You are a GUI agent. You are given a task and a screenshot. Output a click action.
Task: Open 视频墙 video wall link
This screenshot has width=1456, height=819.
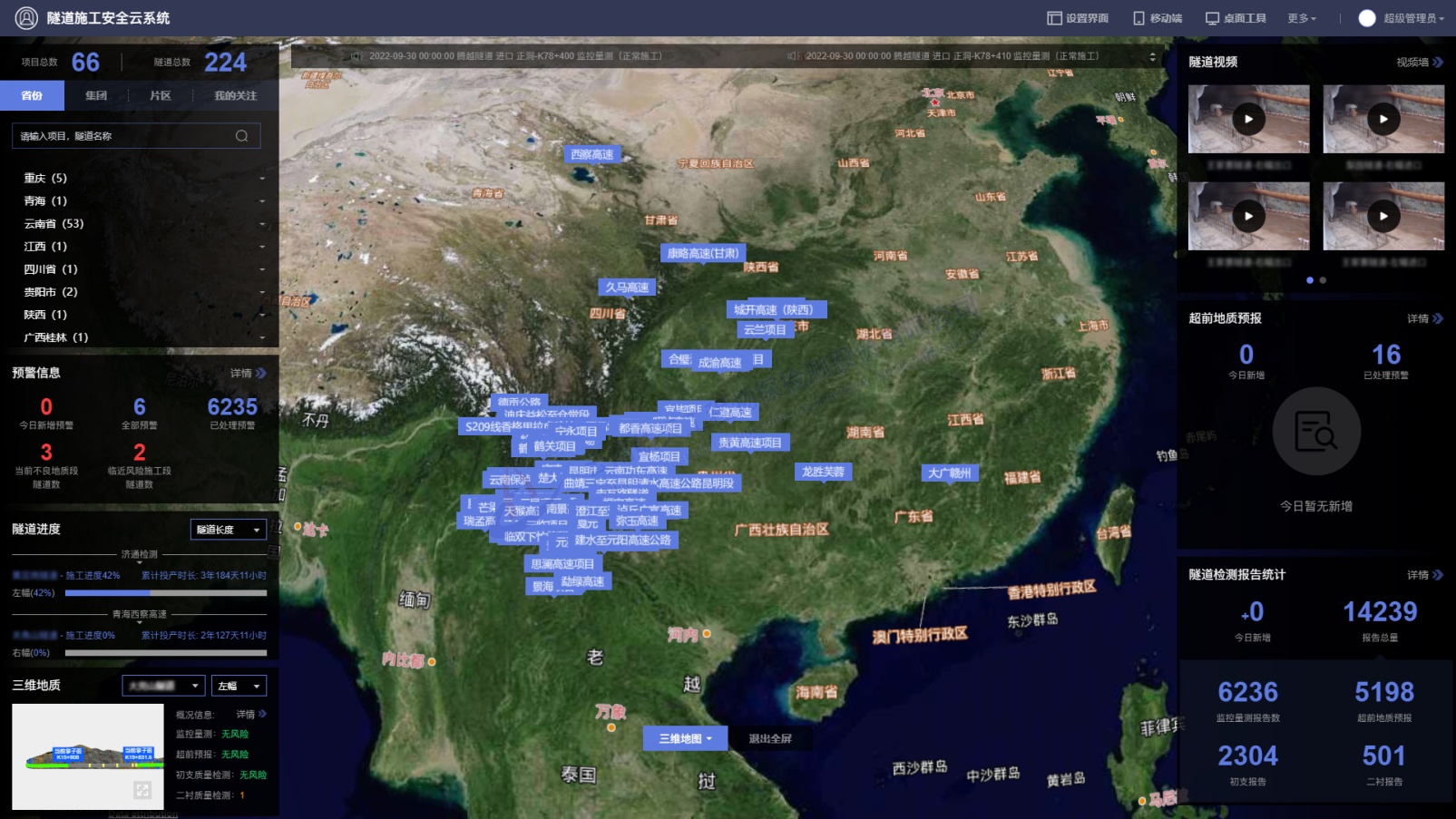click(1419, 62)
